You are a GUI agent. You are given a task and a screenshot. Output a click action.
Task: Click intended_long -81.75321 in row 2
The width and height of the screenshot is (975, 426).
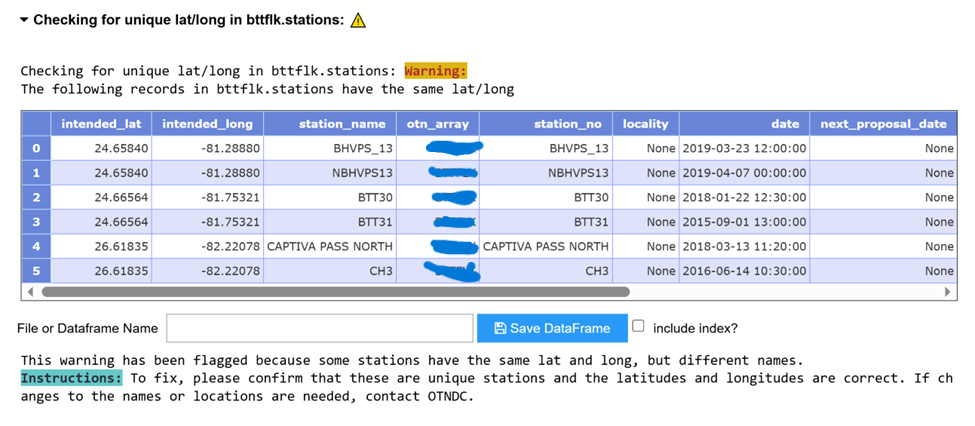(208, 197)
